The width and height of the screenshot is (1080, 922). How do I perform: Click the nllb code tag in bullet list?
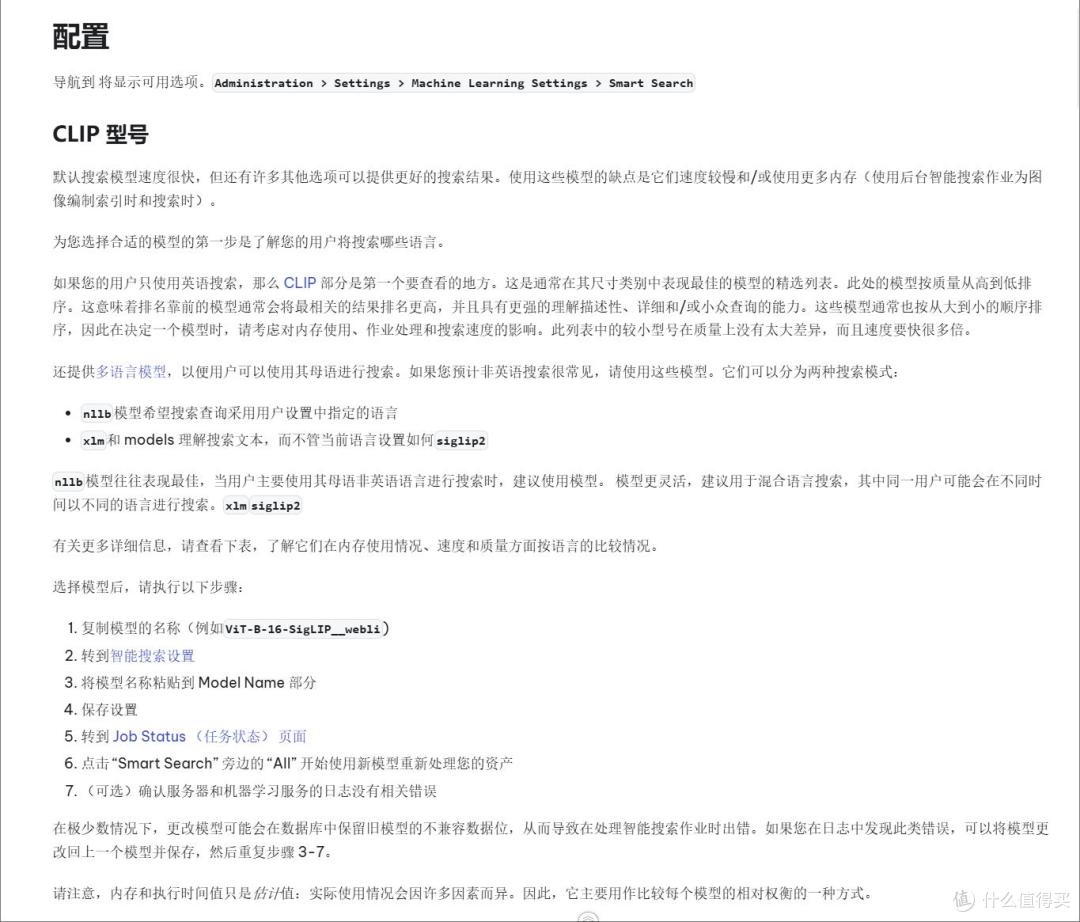[x=96, y=413]
